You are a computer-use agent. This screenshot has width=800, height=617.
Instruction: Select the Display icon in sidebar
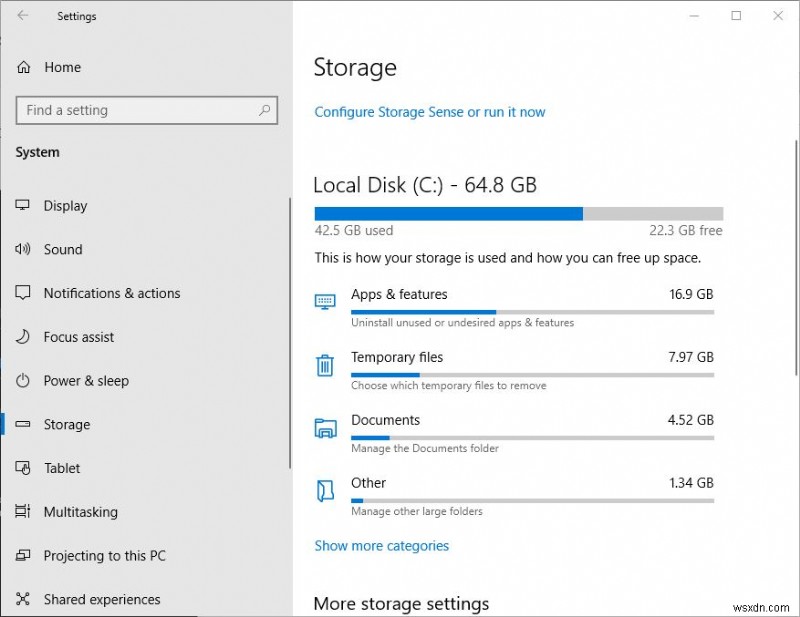(22, 205)
